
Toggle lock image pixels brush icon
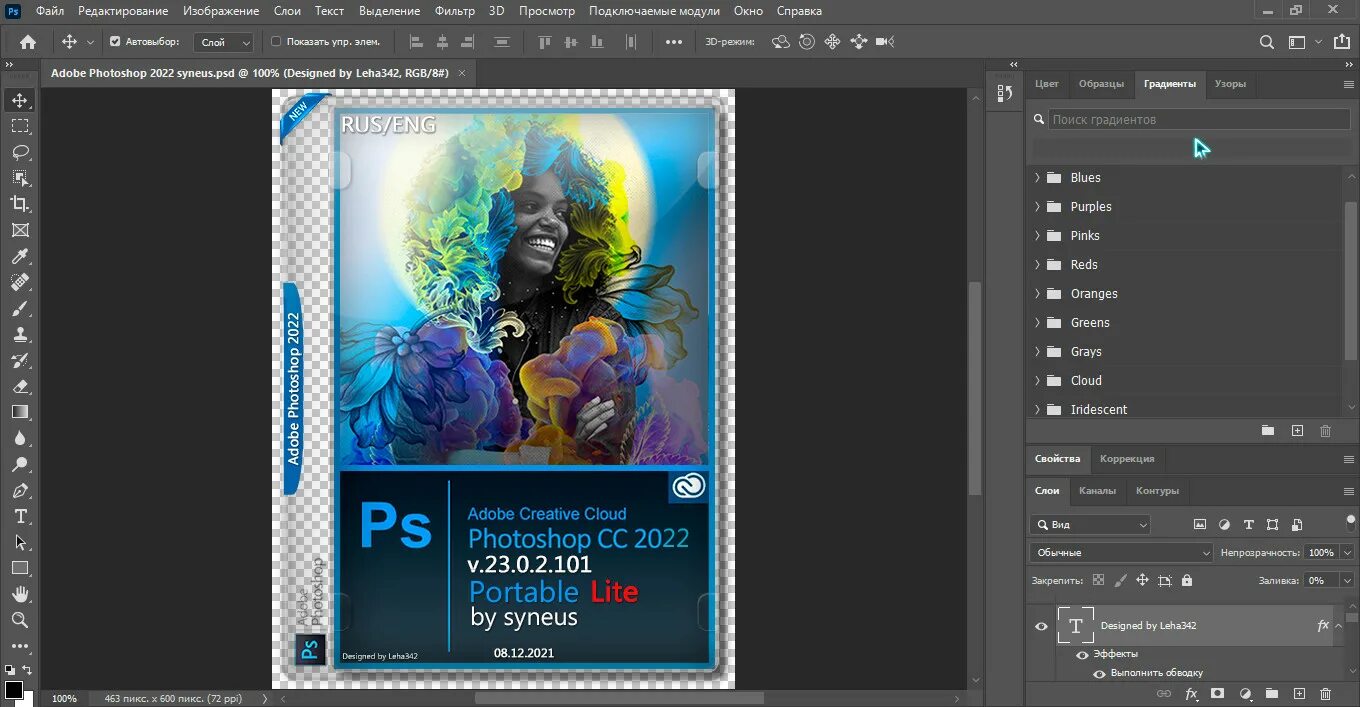[x=1121, y=580]
